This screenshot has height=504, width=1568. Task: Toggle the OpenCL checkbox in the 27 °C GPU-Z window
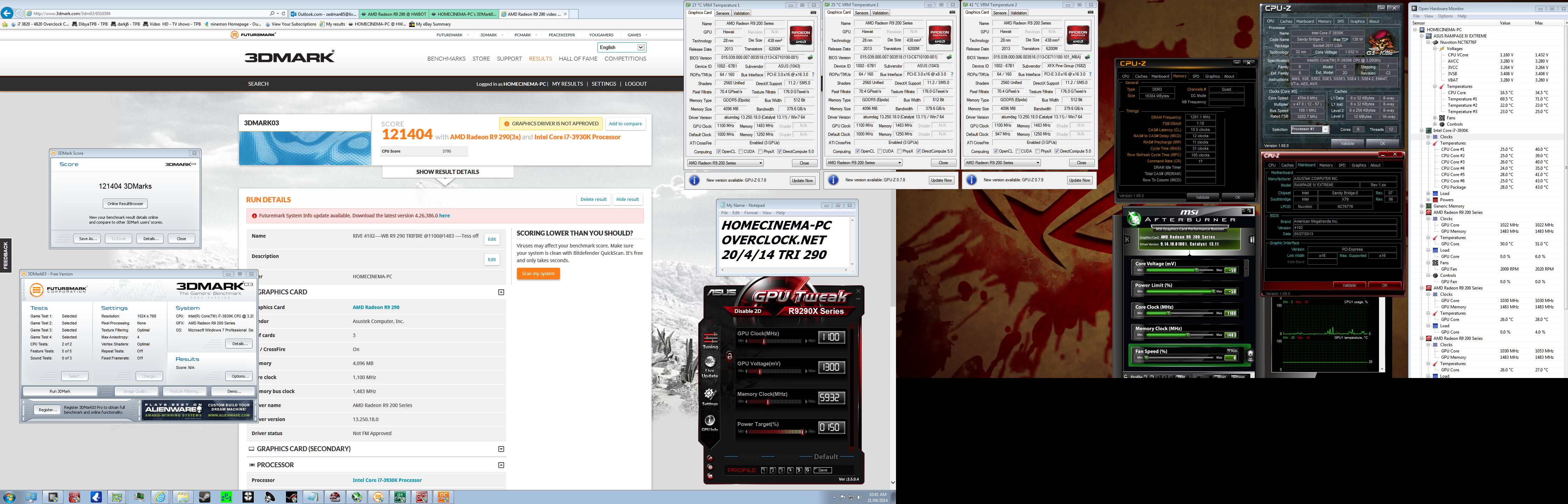(719, 152)
